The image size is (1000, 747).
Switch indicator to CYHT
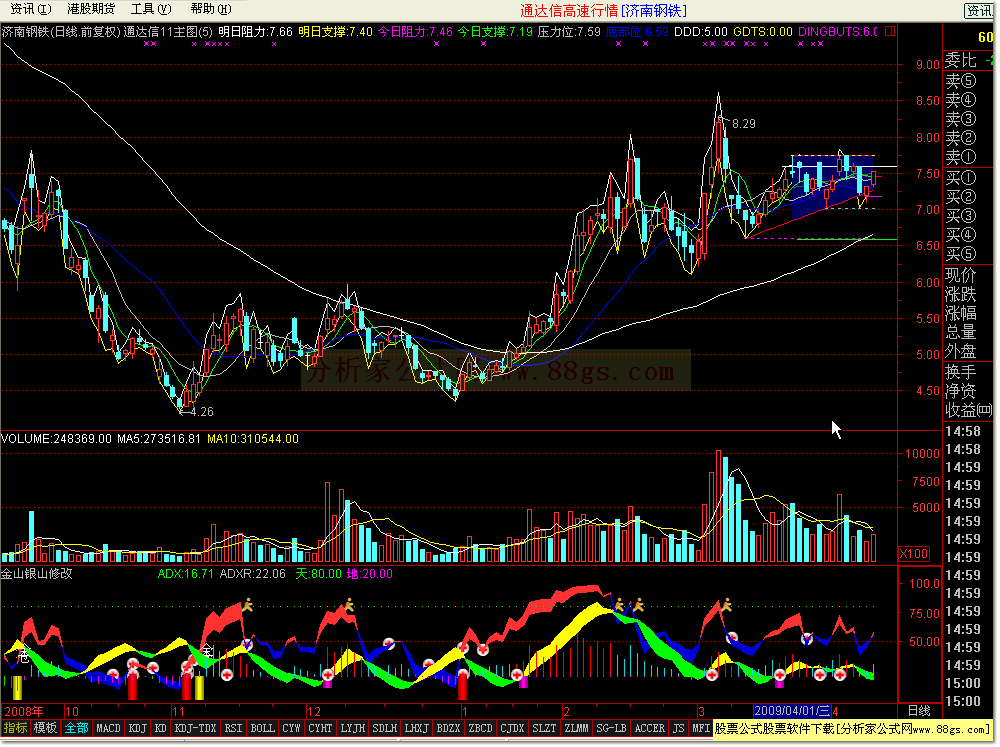point(320,729)
